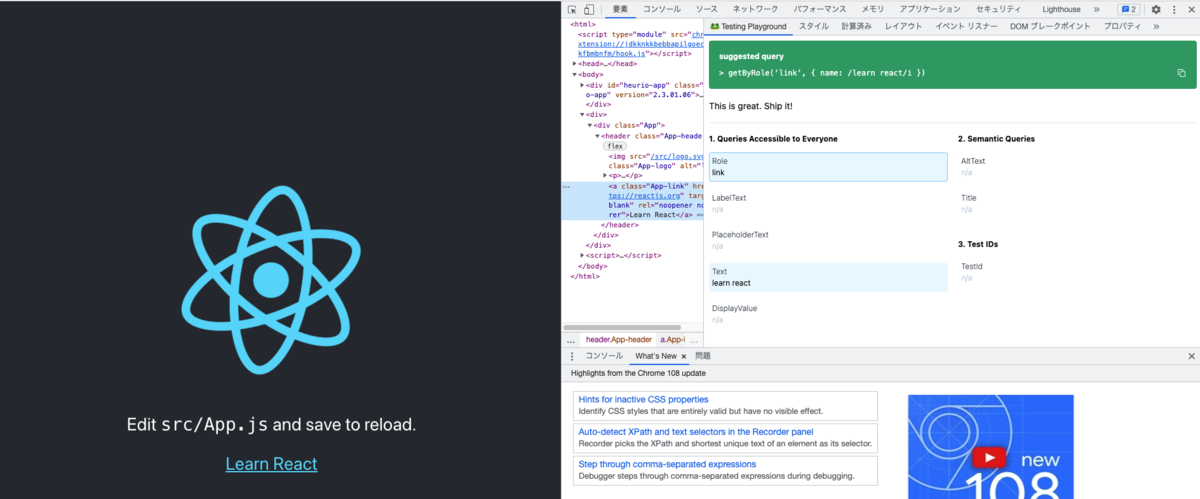Open DevTools settings gear
Viewport: 1200px width, 499px height.
click(x=1156, y=9)
